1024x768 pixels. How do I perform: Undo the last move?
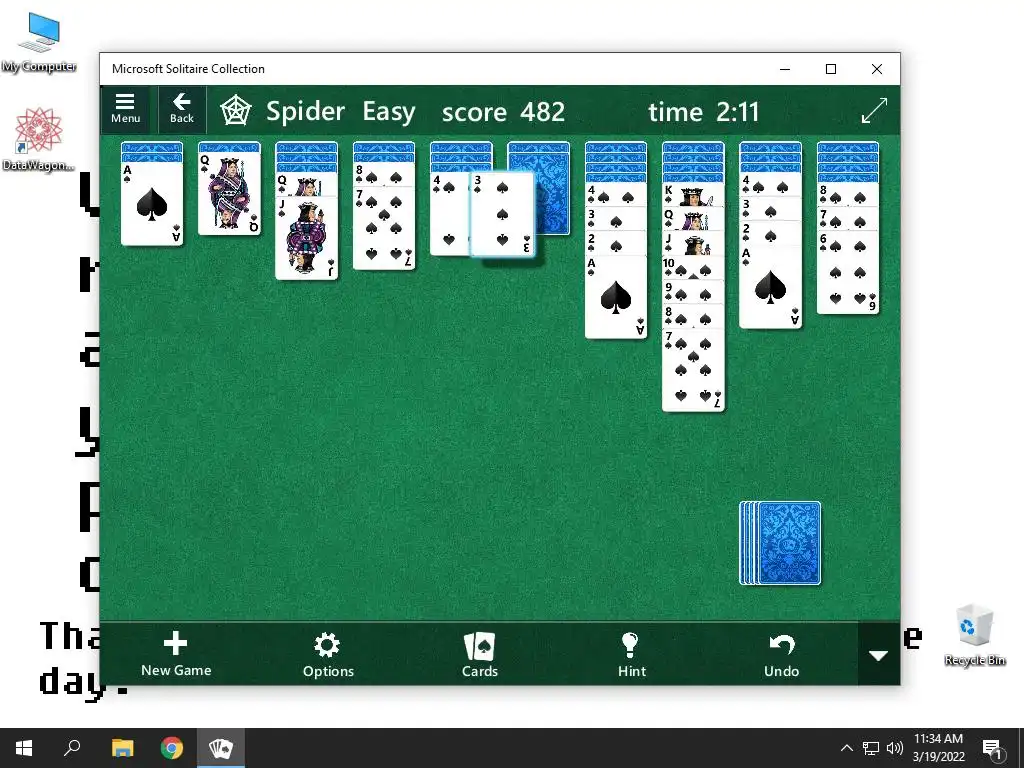(781, 654)
